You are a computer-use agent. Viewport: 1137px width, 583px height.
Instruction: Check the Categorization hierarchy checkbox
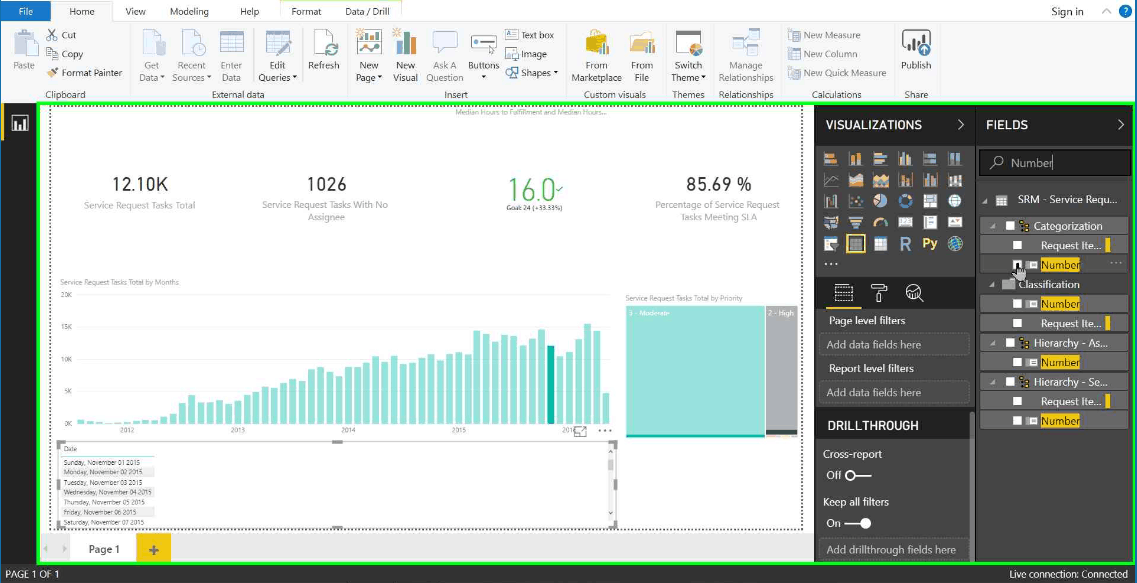(1010, 226)
